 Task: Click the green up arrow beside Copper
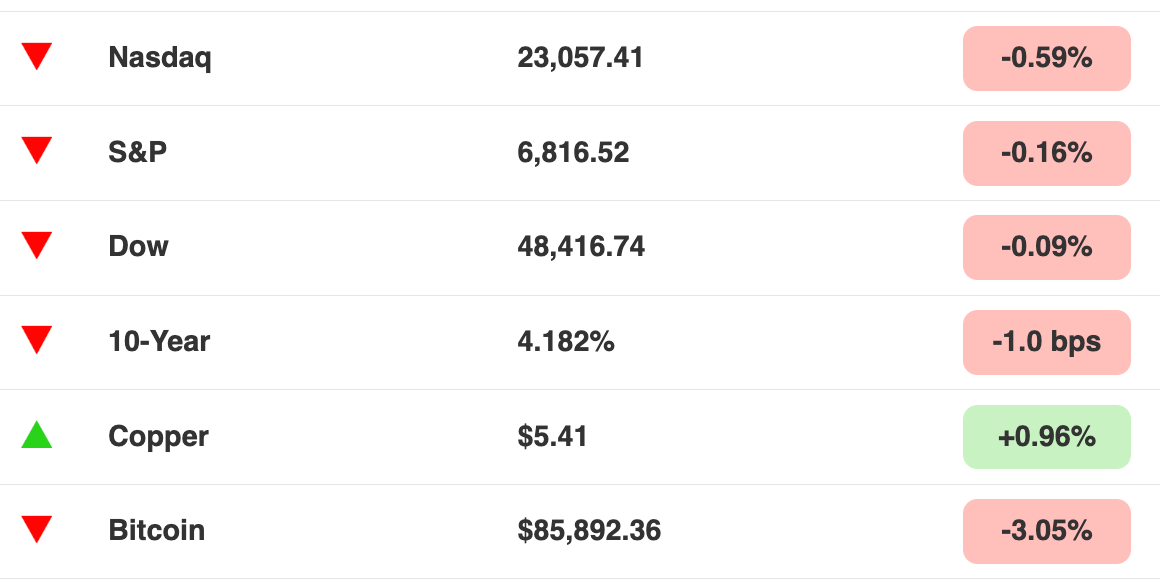tap(37, 435)
